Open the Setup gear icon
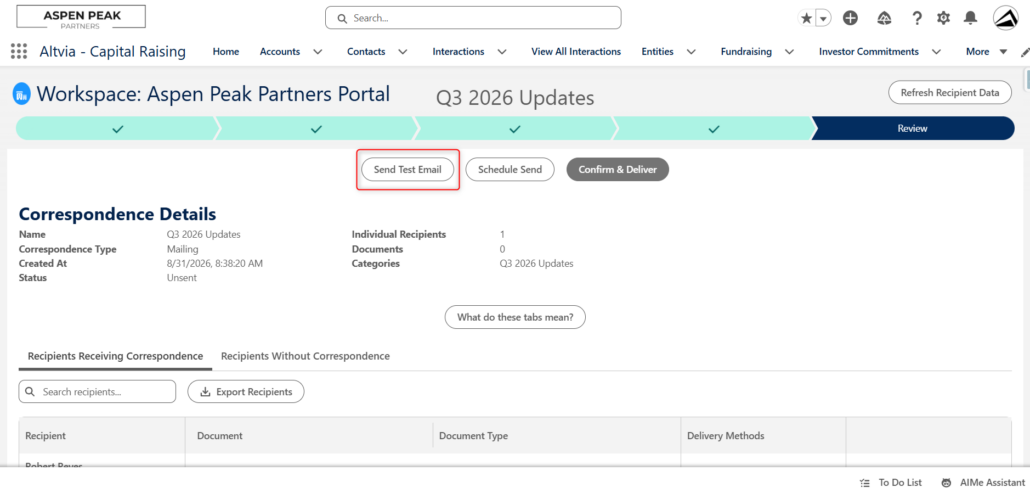The width and height of the screenshot is (1030, 493). [x=943, y=18]
